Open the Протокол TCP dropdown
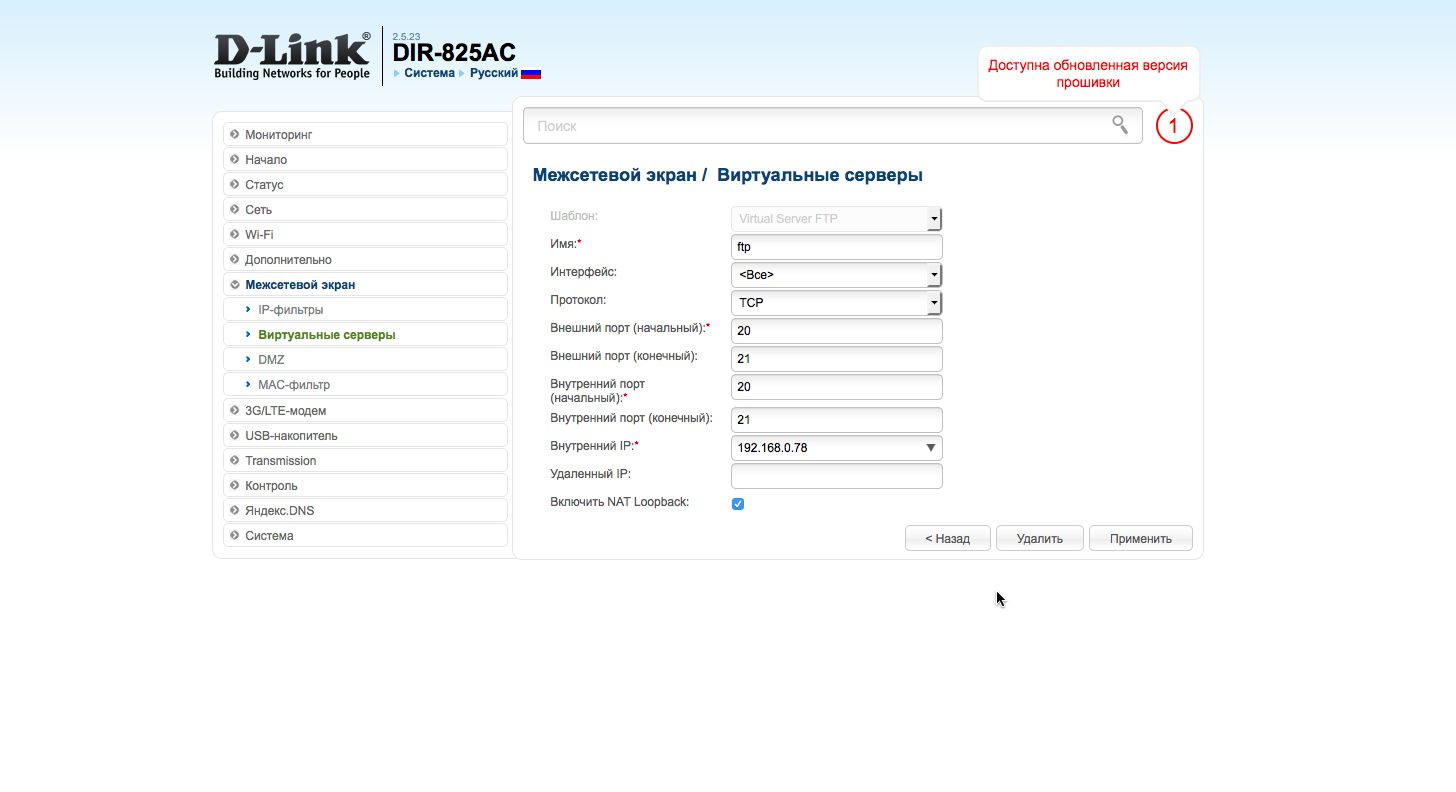Image resolution: width=1456 pixels, height=792 pixels. coord(836,302)
